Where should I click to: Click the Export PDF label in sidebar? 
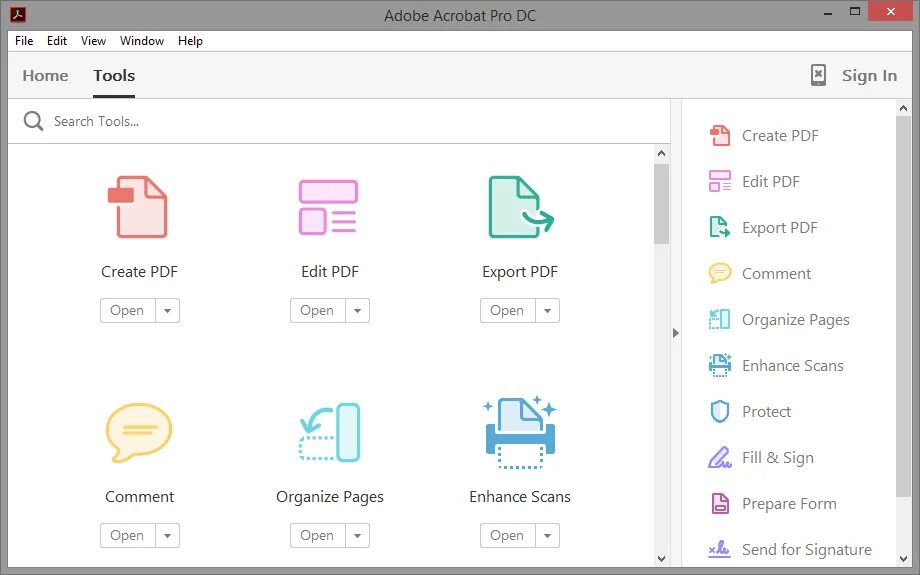780,228
